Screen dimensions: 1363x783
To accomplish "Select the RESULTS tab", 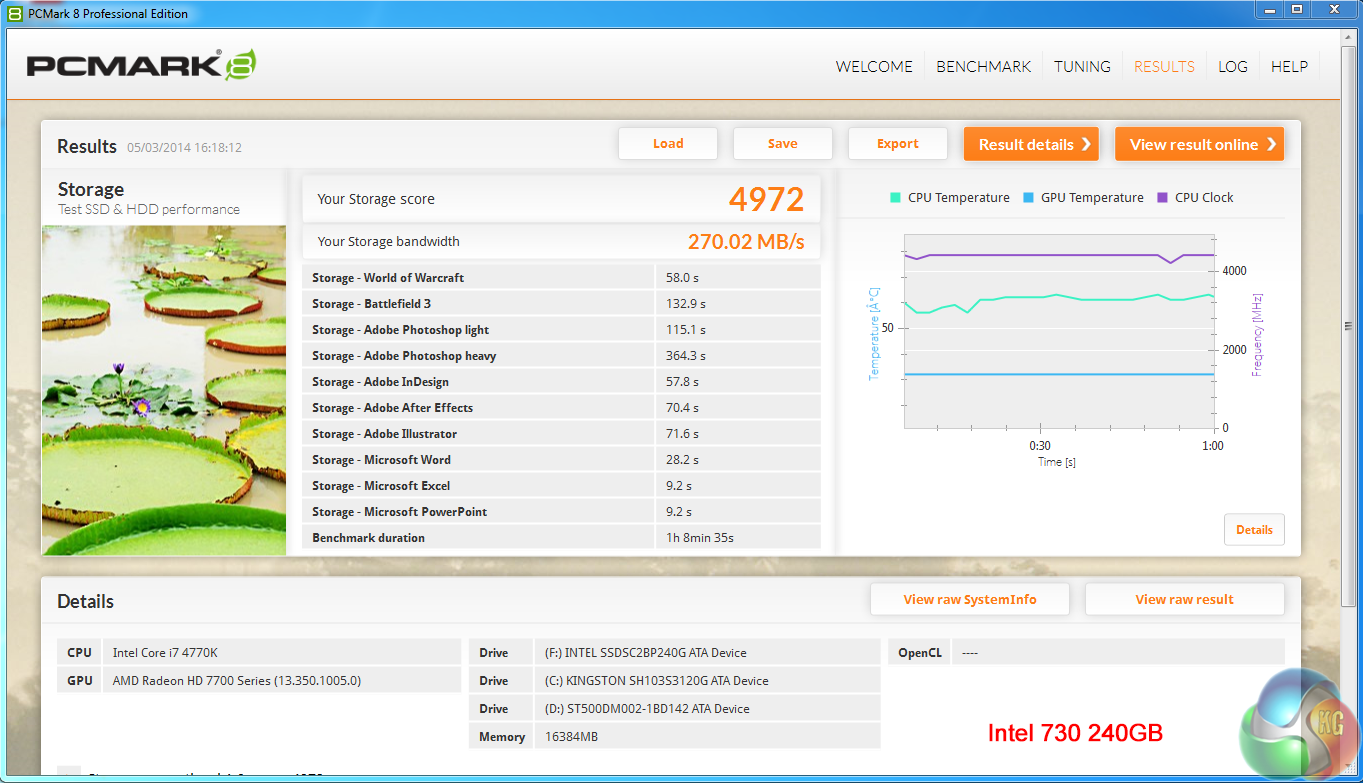I will pyautogui.click(x=1164, y=67).
